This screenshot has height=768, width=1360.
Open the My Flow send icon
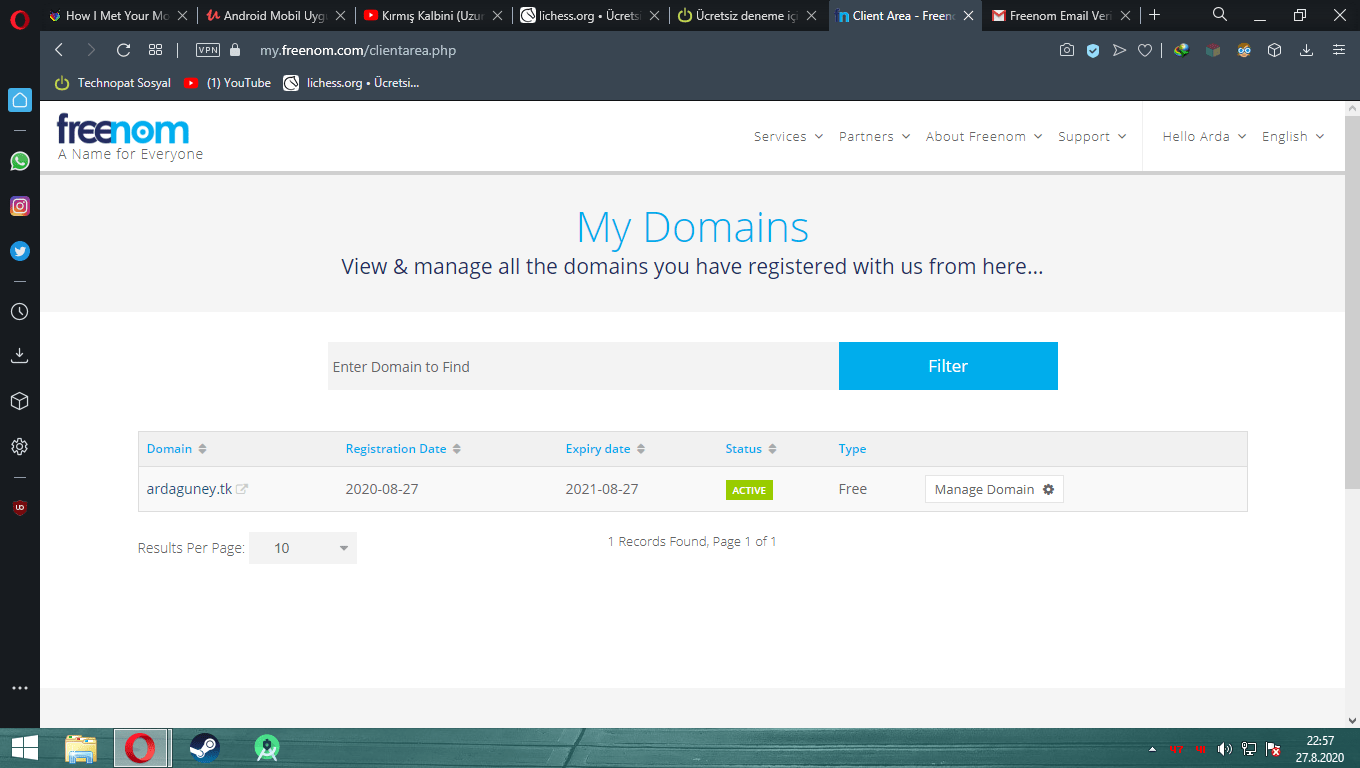click(1119, 50)
